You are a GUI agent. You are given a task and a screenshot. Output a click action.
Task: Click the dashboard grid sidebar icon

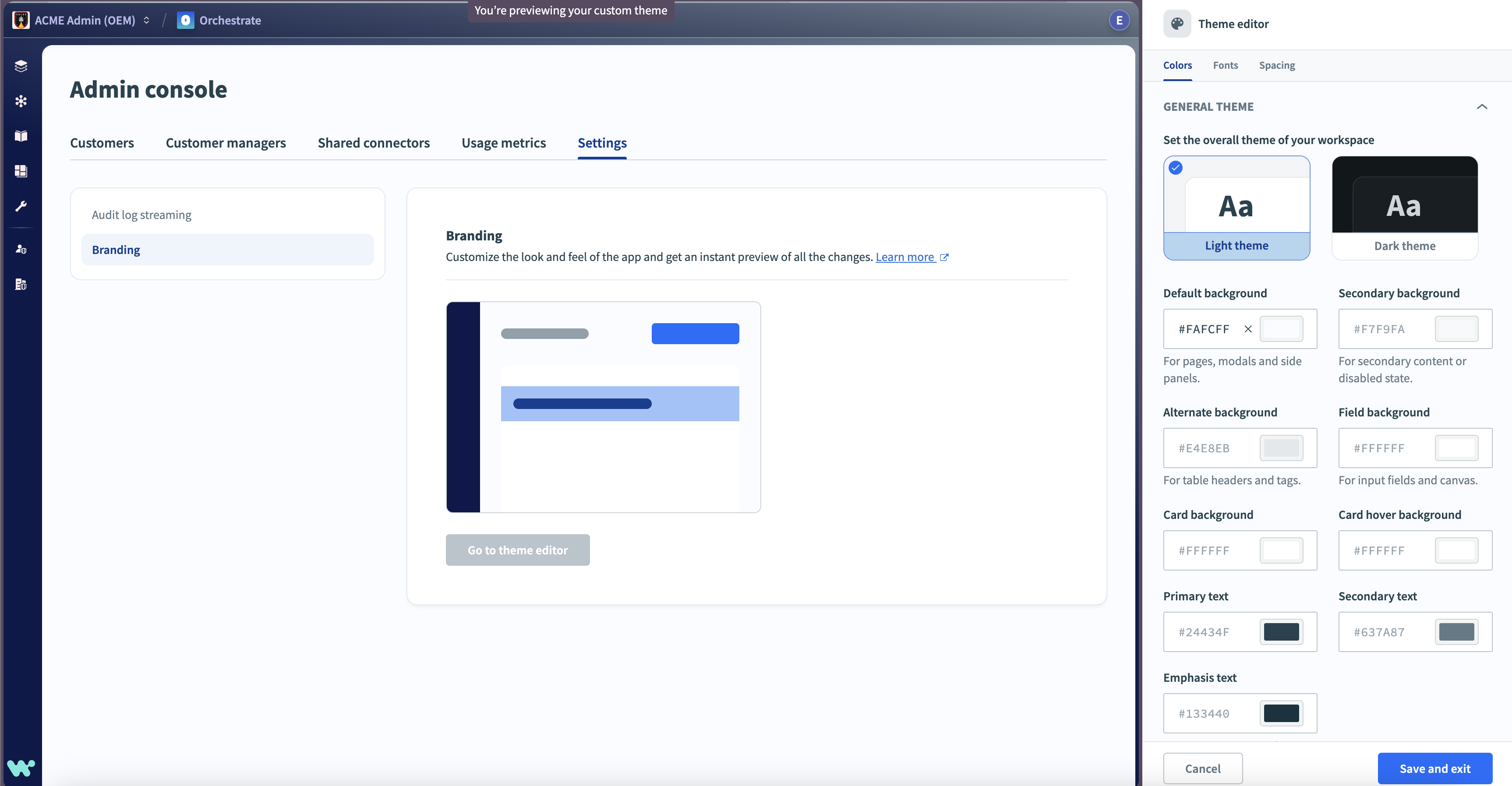(x=21, y=171)
